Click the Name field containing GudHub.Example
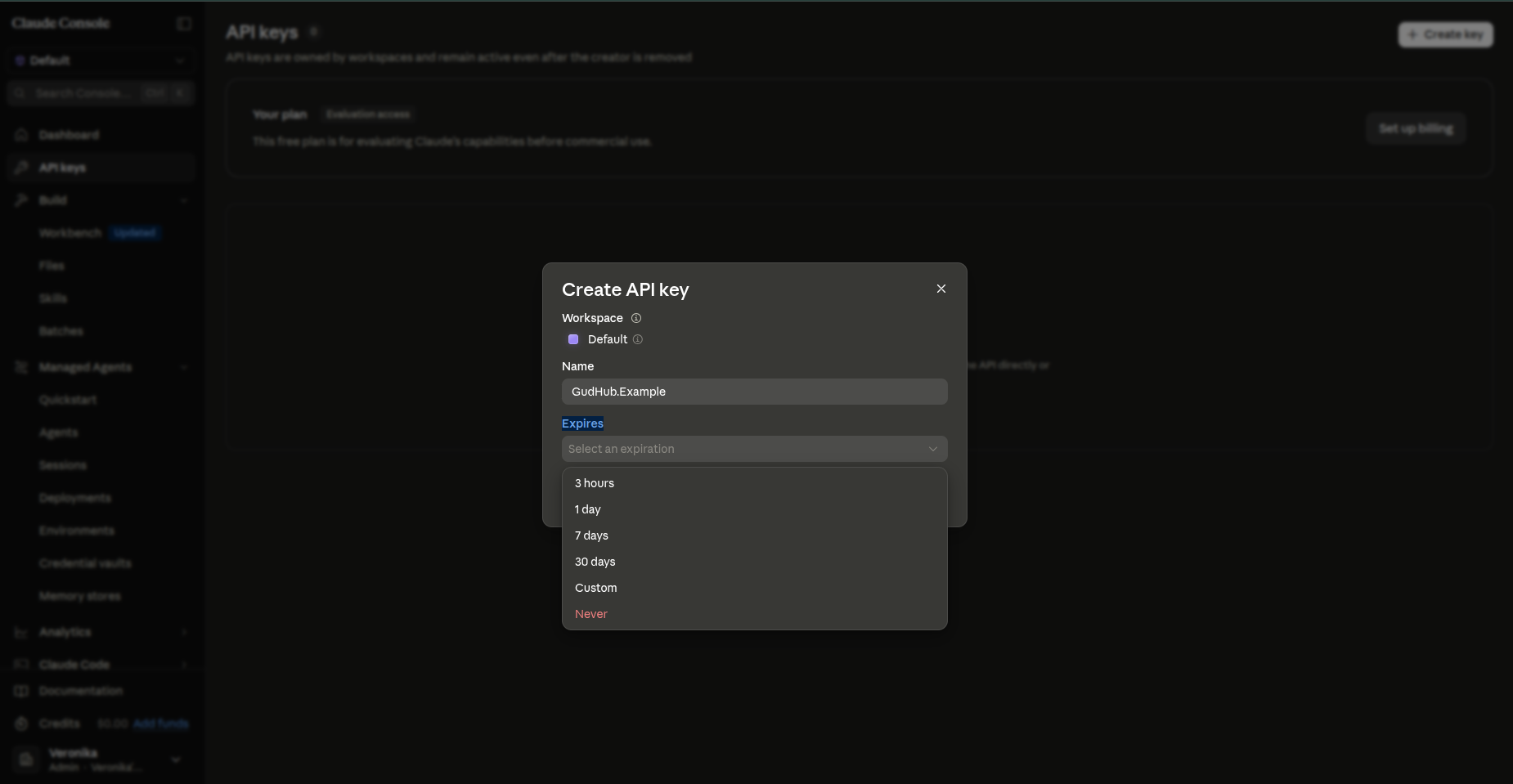The height and width of the screenshot is (784, 1513). pos(754,392)
